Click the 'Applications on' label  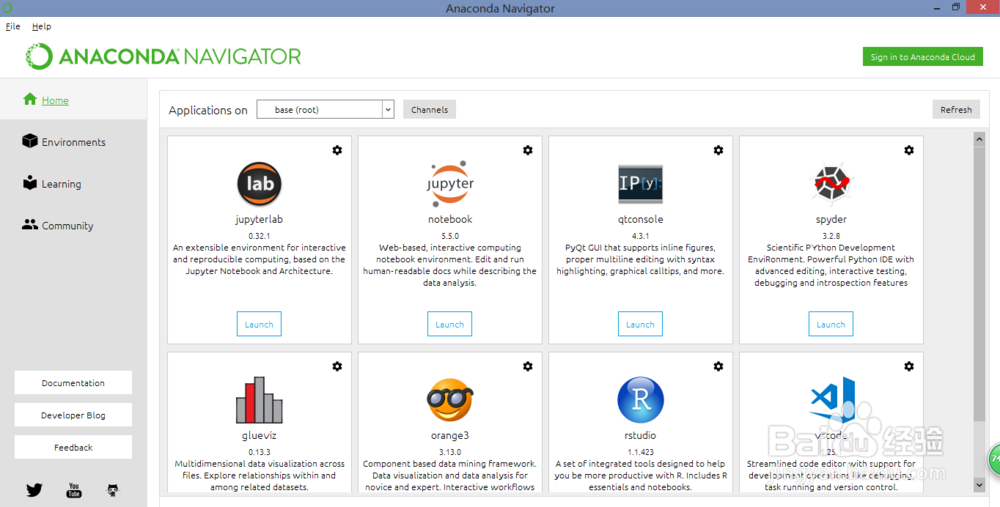pos(208,110)
